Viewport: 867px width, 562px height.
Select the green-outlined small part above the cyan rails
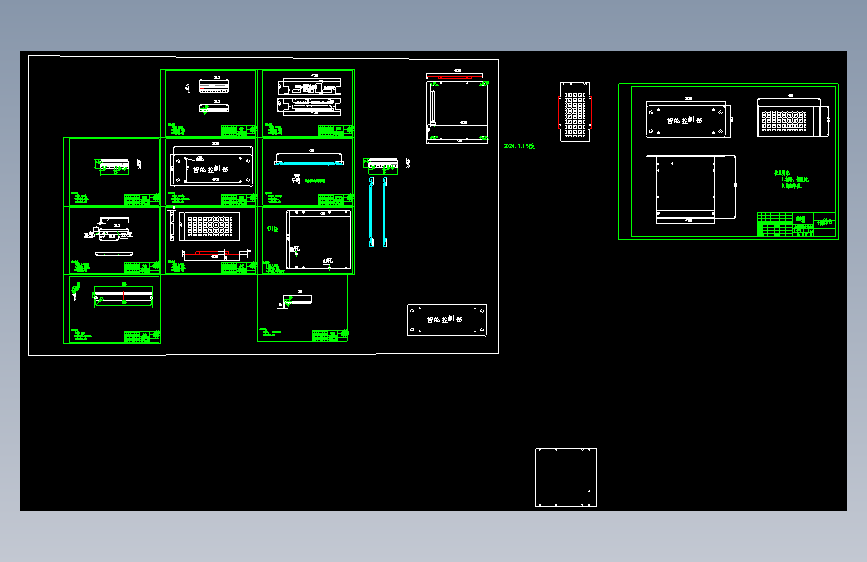point(381,165)
